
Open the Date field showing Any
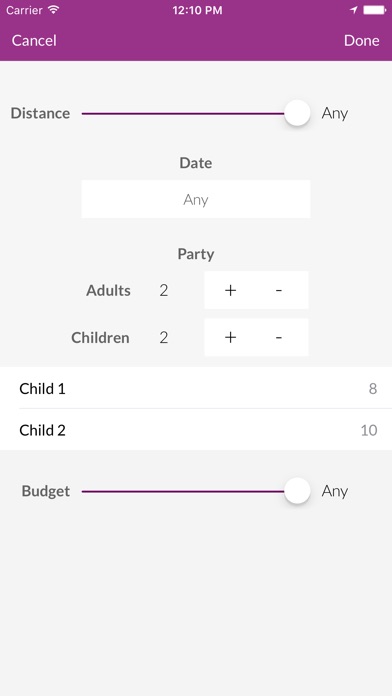[196, 199]
